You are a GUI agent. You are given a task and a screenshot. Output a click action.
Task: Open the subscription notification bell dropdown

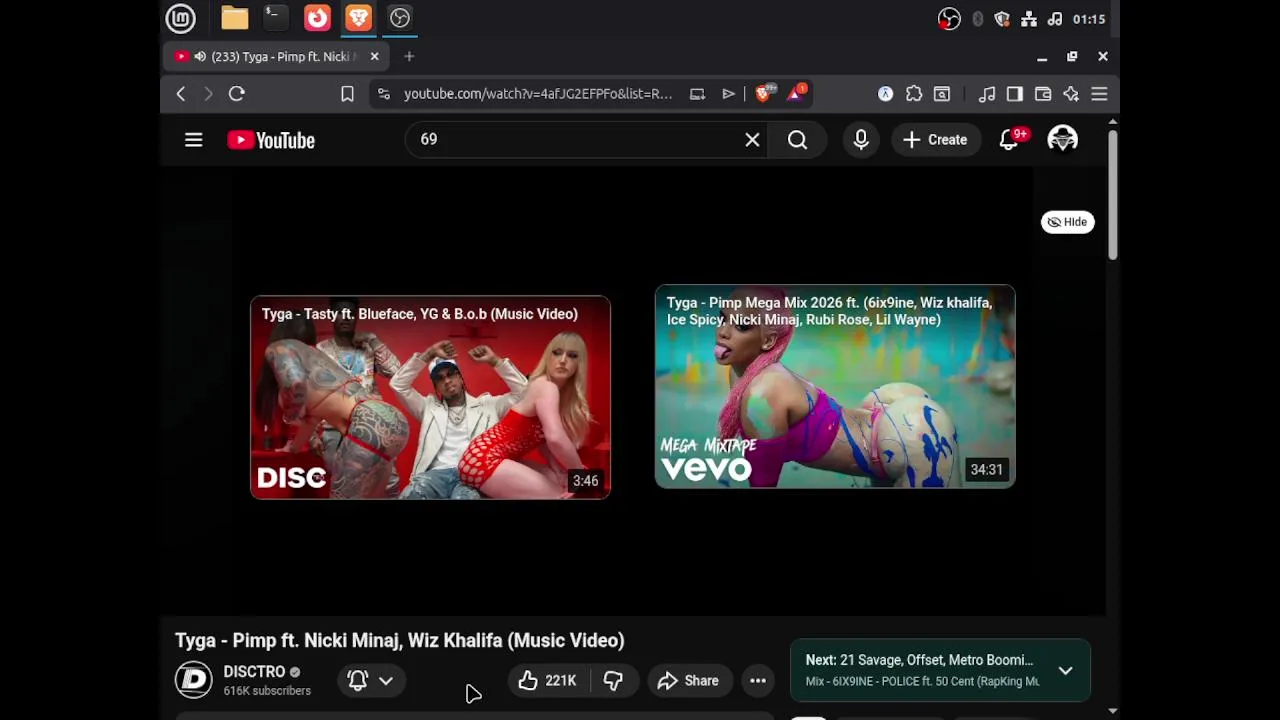(370, 681)
